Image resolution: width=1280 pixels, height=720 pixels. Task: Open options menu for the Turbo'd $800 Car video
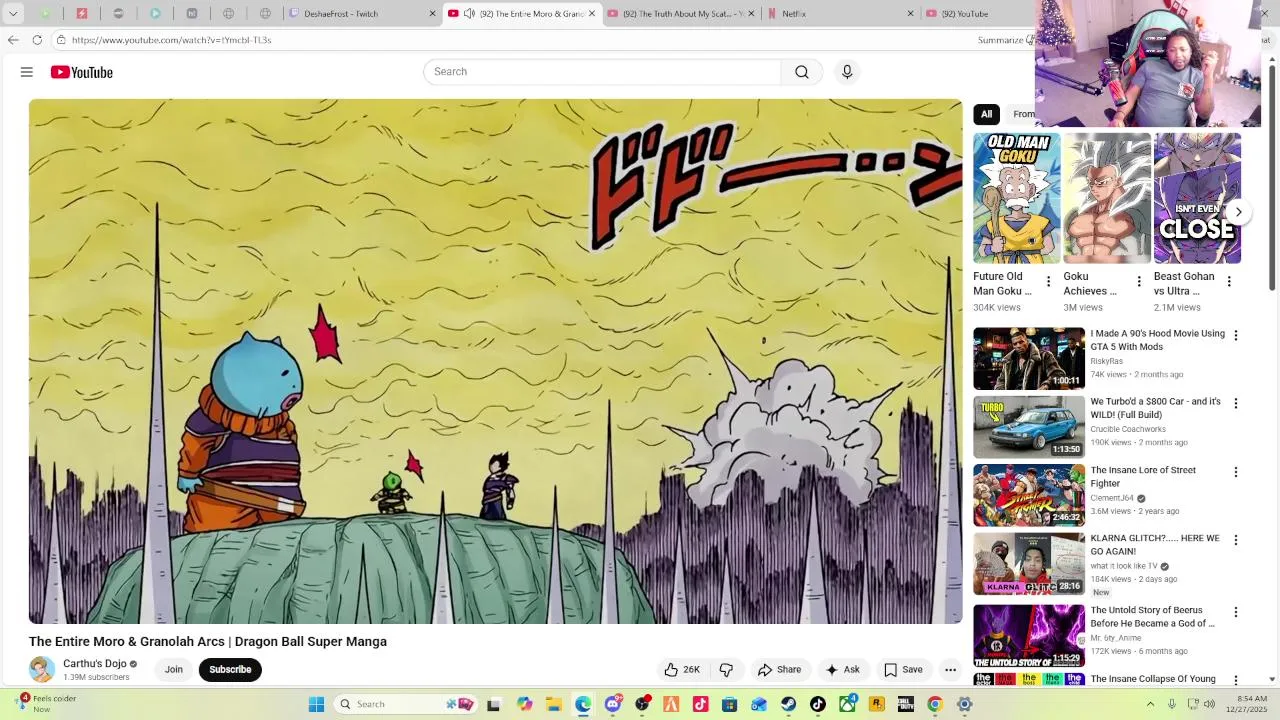(1236, 404)
